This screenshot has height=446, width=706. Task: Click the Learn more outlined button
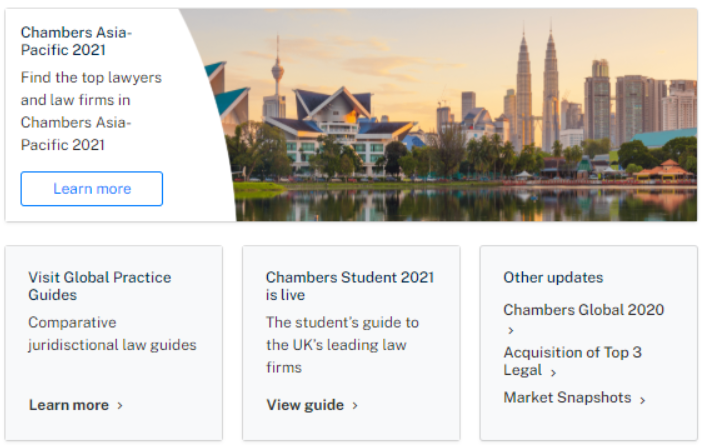coord(92,189)
